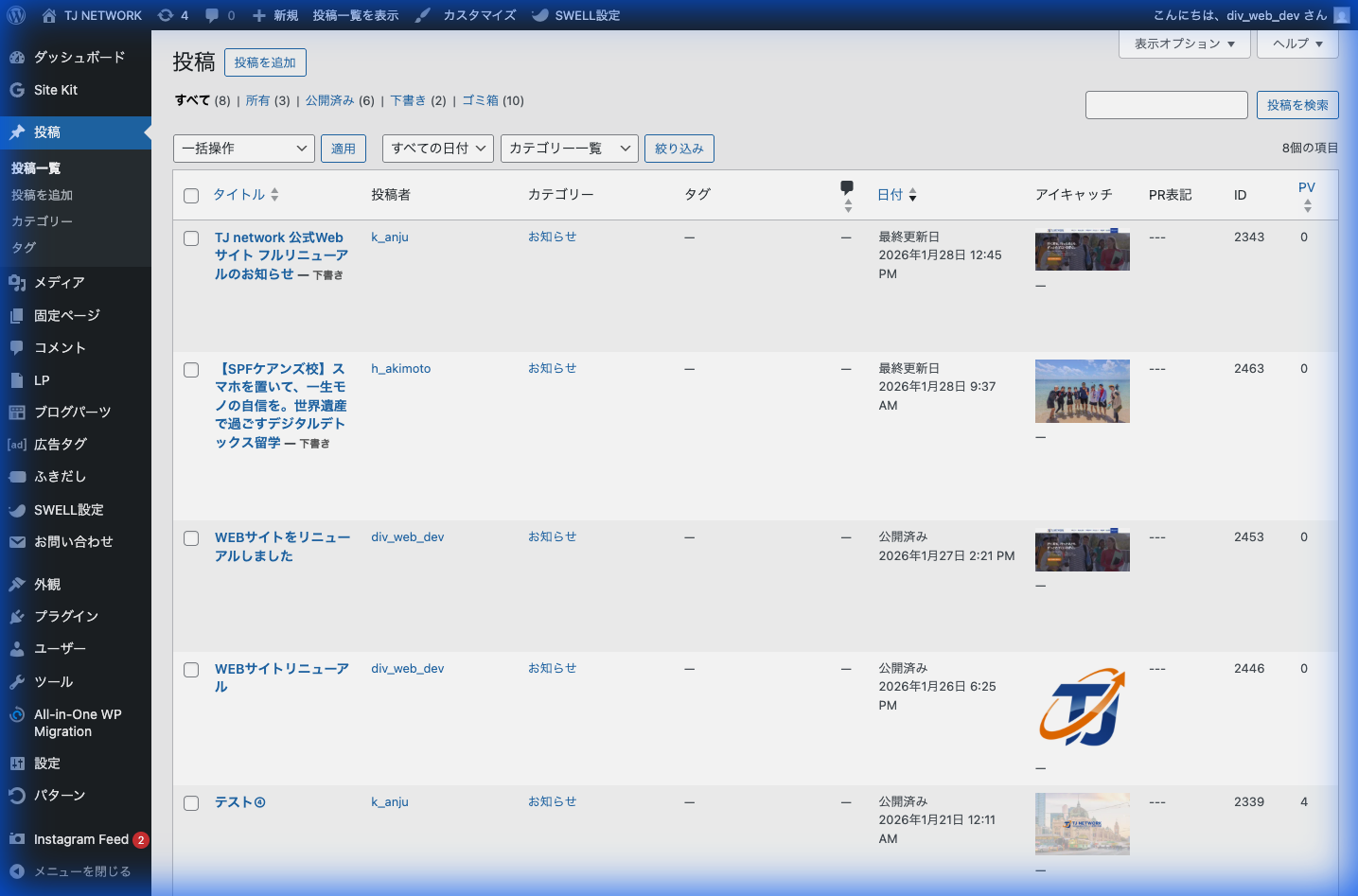Viewport: 1358px width, 896px height.
Task: Toggle the select-all checkbox in table header
Action: pyautogui.click(x=191, y=196)
